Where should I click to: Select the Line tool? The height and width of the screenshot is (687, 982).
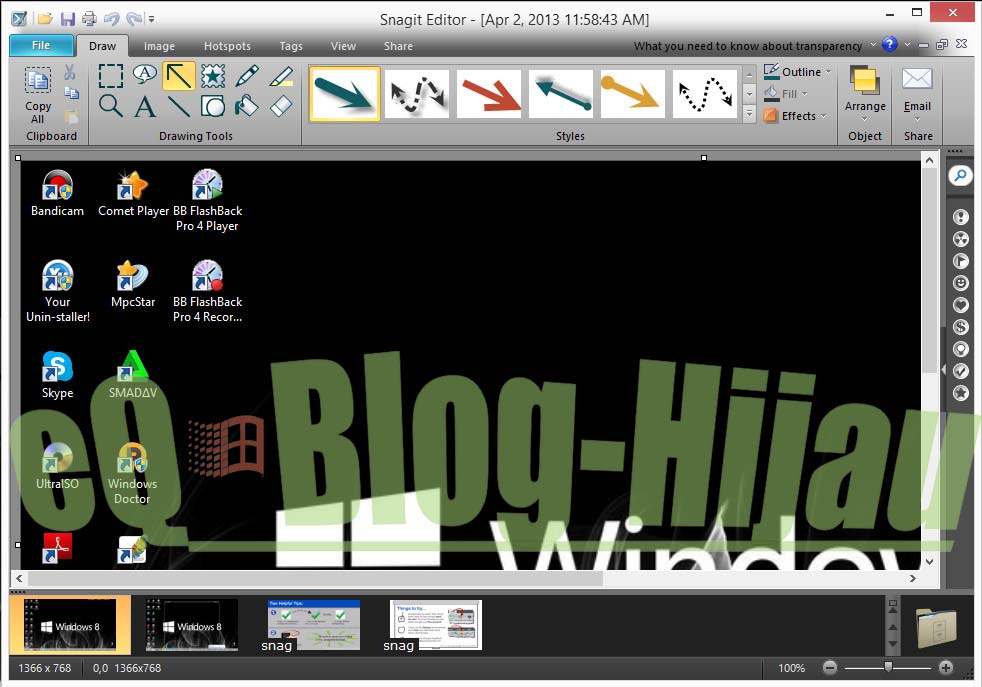tap(179, 106)
